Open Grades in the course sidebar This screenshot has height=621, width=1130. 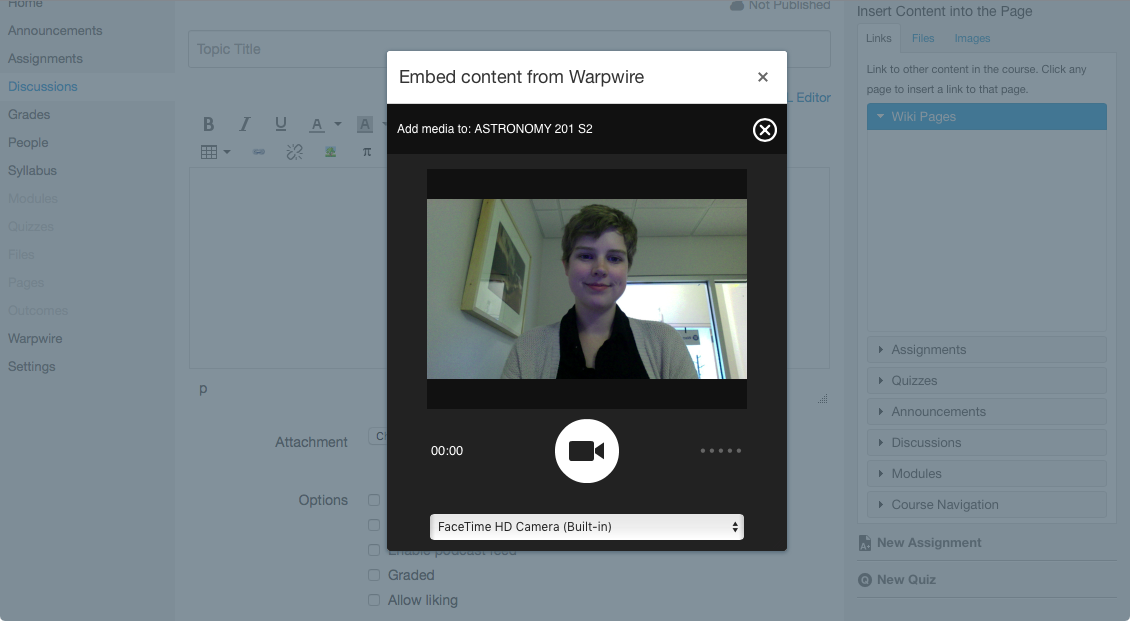coord(29,115)
